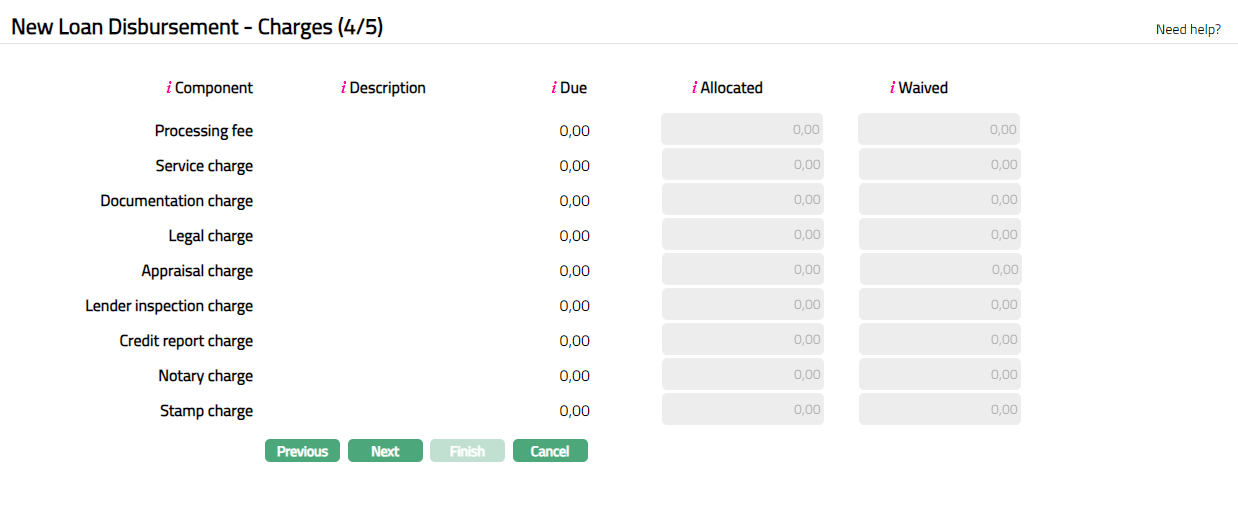Proceed with the Next button
Screen dimensions: 1238x506
pos(385,451)
